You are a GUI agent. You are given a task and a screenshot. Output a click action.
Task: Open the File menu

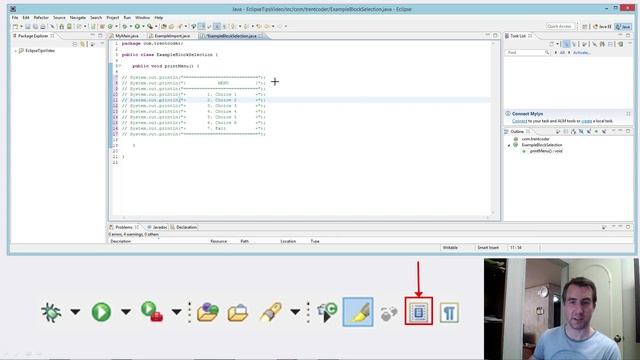click(15, 18)
